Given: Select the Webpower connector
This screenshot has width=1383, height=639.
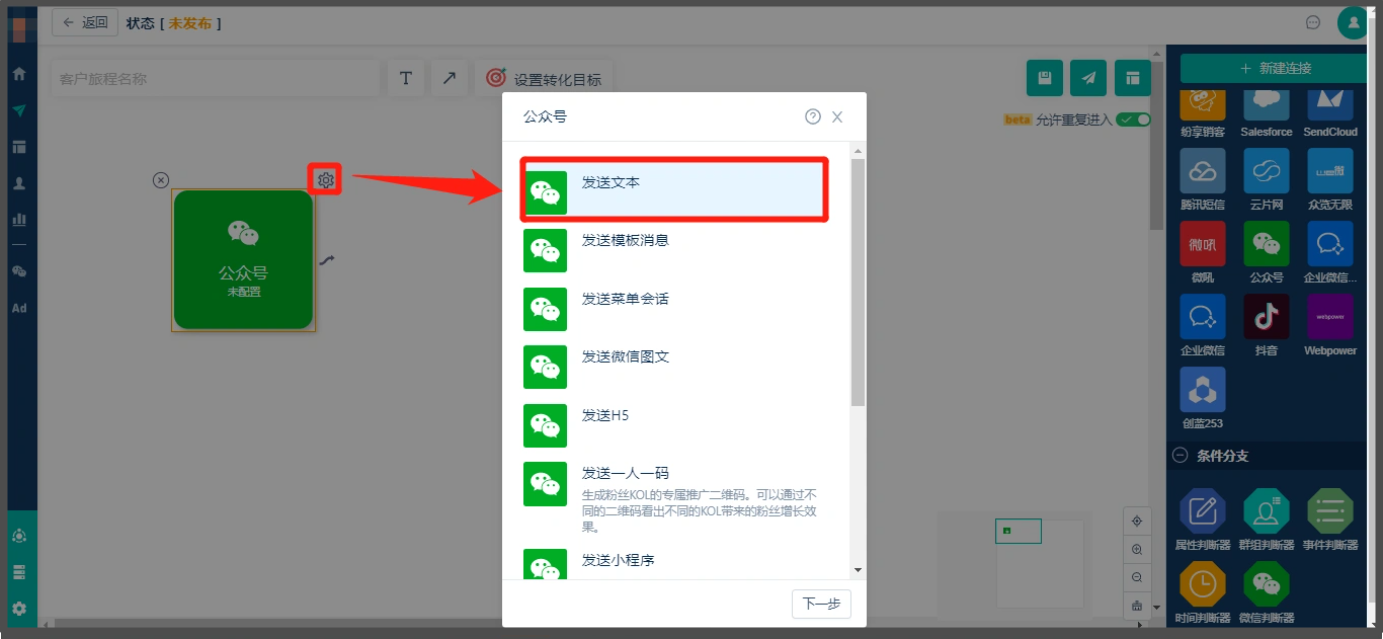Looking at the screenshot, I should coord(1330,326).
